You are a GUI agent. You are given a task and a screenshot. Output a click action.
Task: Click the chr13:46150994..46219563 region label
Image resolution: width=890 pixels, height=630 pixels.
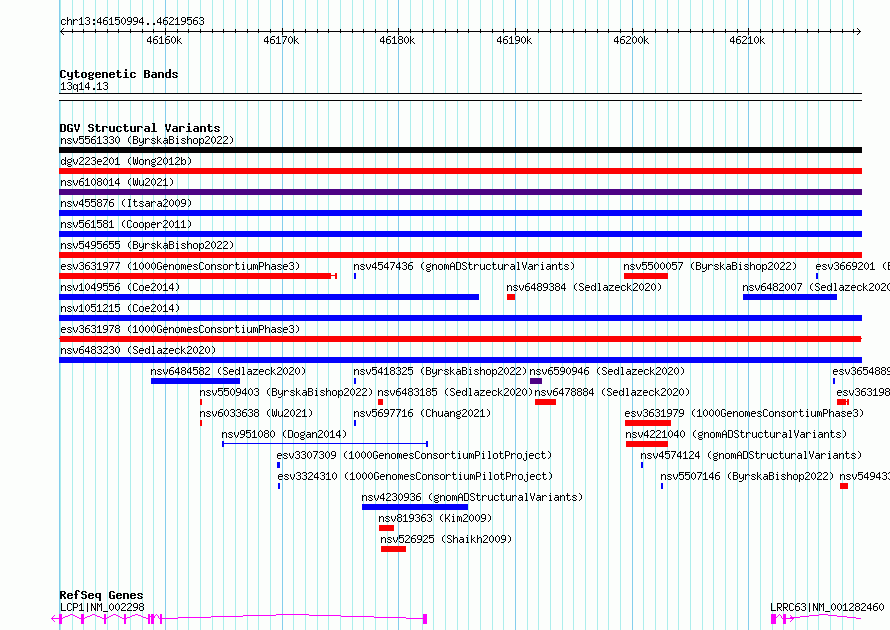pyautogui.click(x=132, y=22)
